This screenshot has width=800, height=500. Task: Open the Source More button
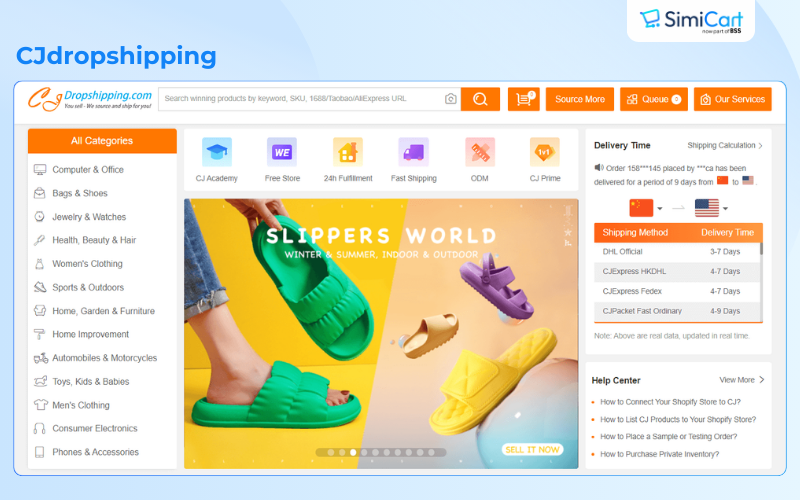pyautogui.click(x=580, y=99)
